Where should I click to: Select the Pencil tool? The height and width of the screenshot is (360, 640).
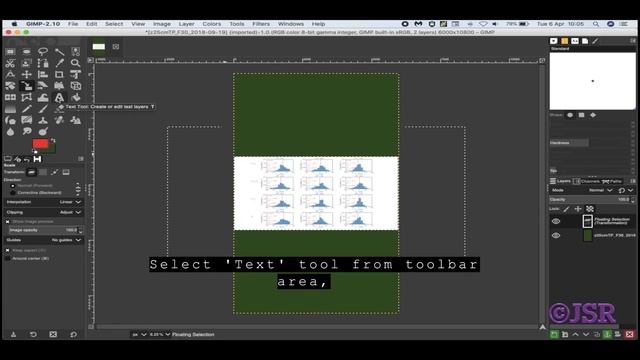(x=27, y=109)
